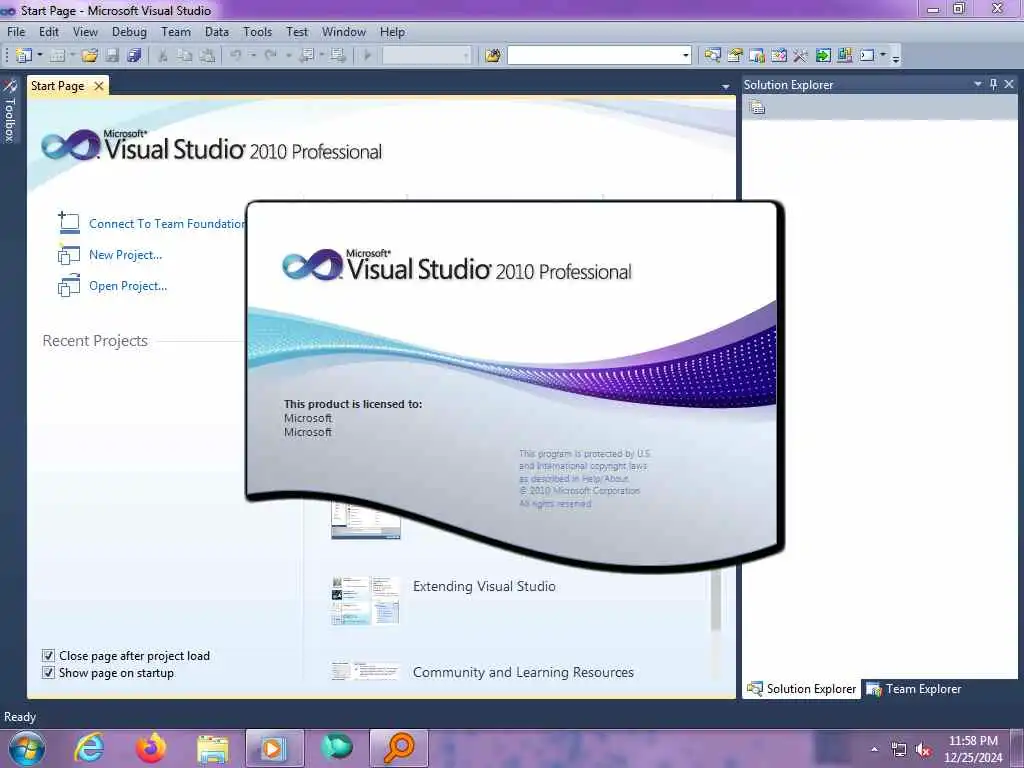Click the Navigate Backward toolbar icon

click(306, 56)
